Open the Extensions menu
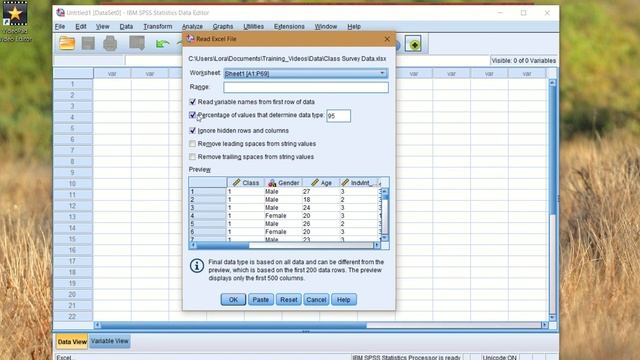Viewport: 640px width, 360px height. coord(289,27)
